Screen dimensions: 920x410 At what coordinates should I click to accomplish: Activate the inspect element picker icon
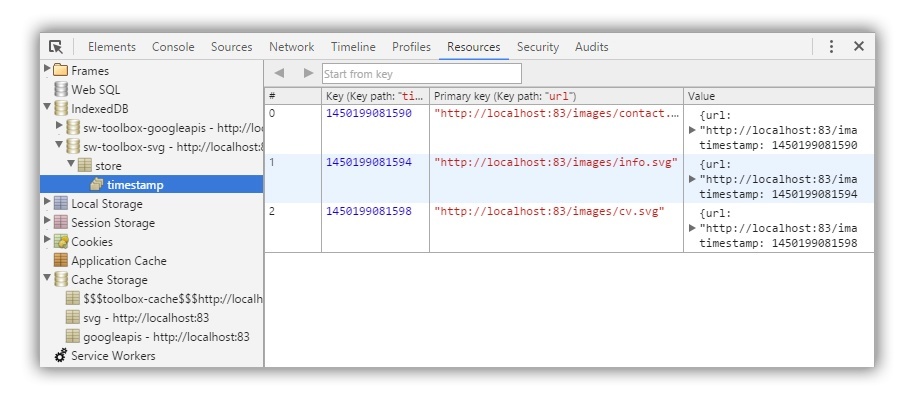[x=56, y=46]
